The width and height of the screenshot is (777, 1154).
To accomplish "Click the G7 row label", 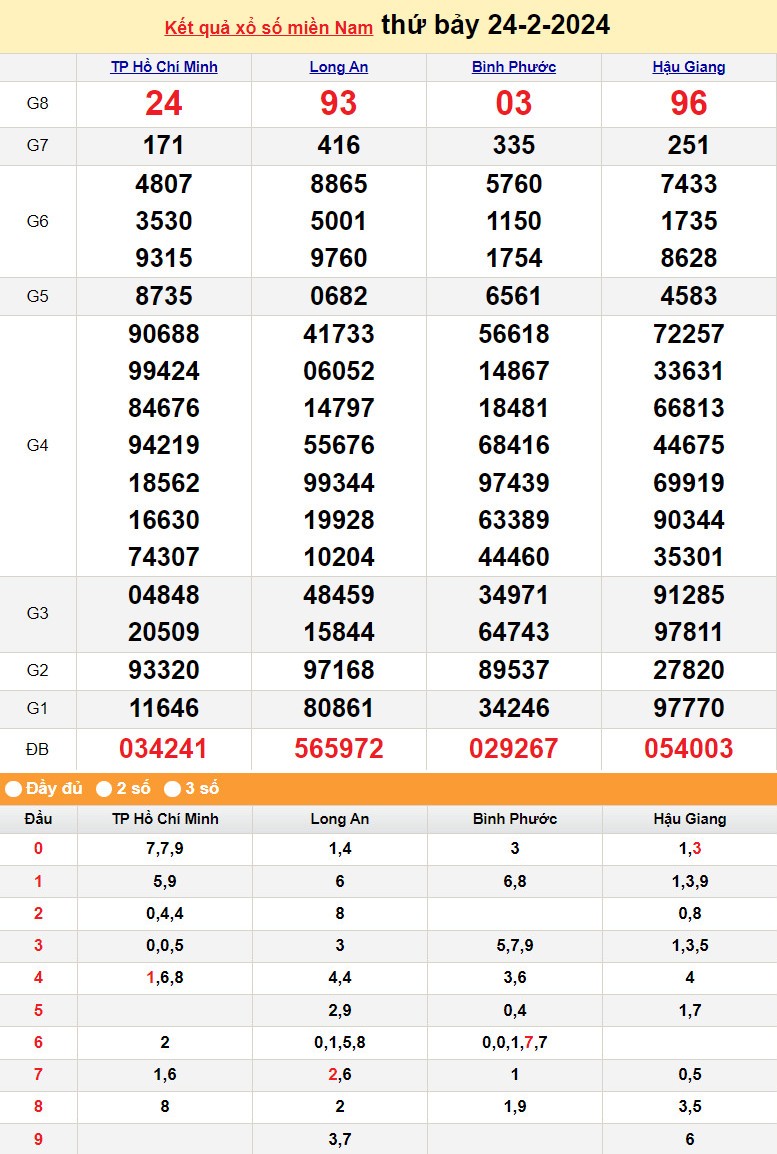I will [38, 146].
